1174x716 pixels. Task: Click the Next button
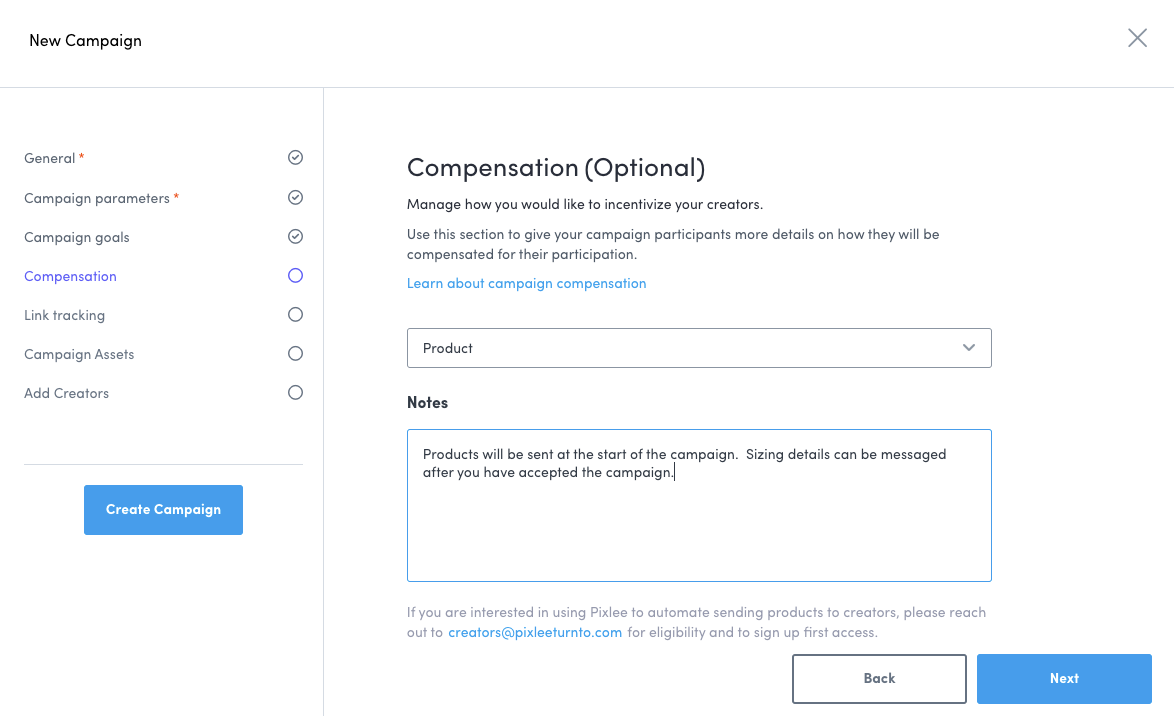coord(1064,679)
